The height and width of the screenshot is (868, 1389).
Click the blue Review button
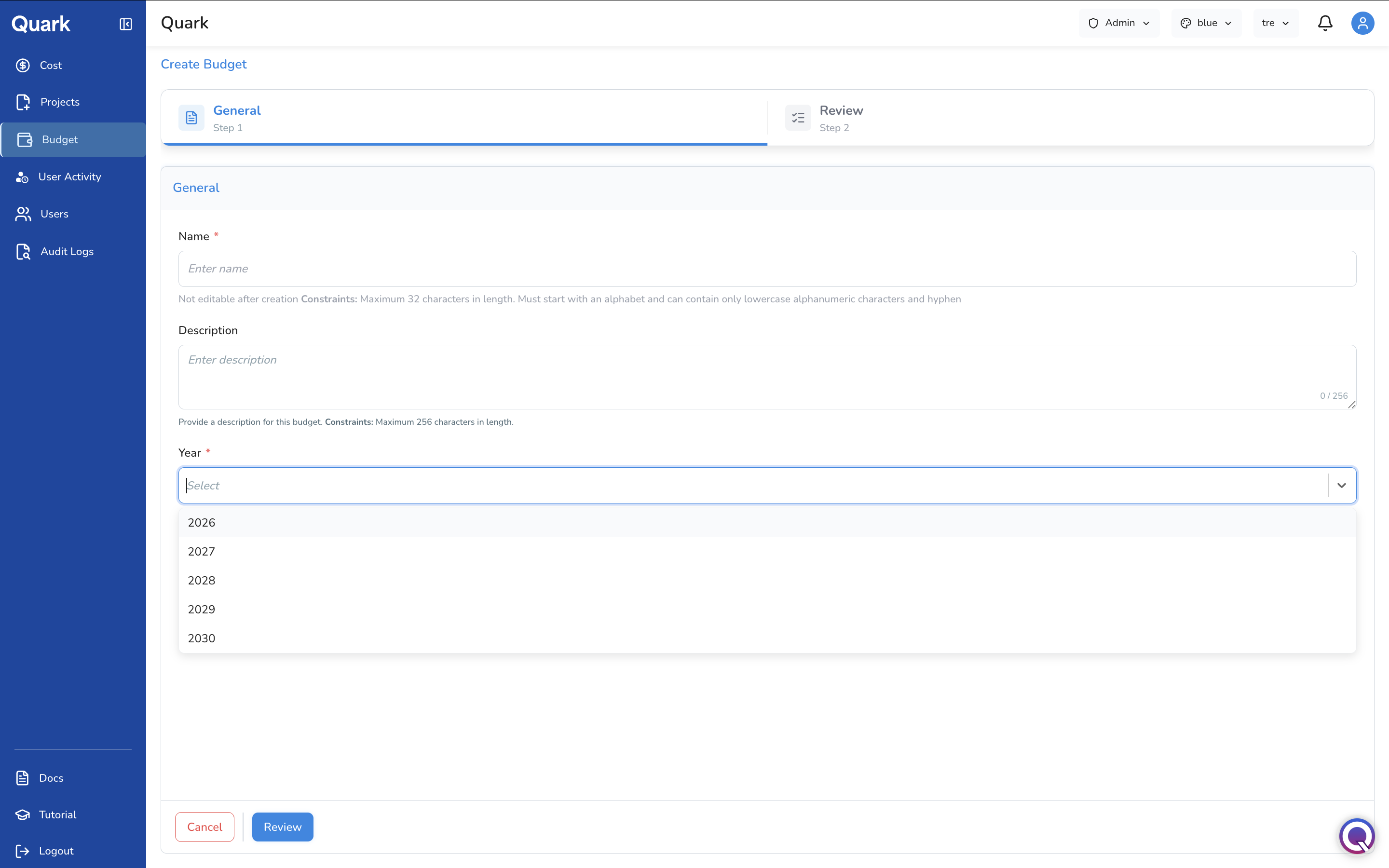(x=283, y=827)
